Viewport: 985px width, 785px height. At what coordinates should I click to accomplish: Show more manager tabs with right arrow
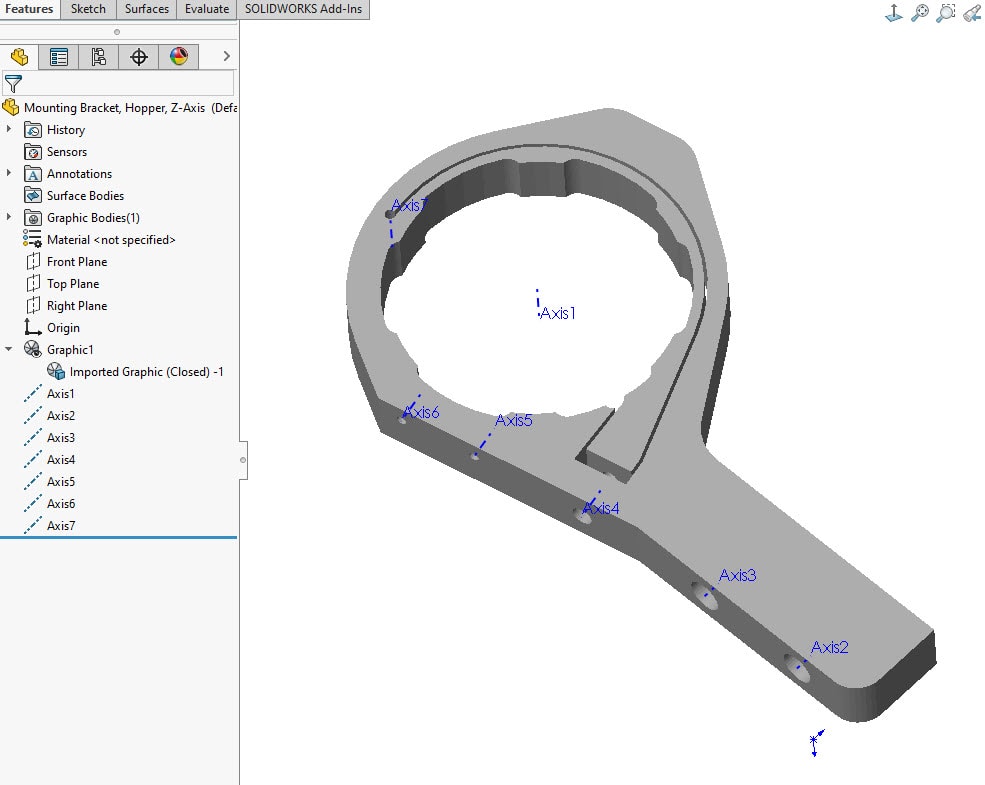click(x=227, y=57)
